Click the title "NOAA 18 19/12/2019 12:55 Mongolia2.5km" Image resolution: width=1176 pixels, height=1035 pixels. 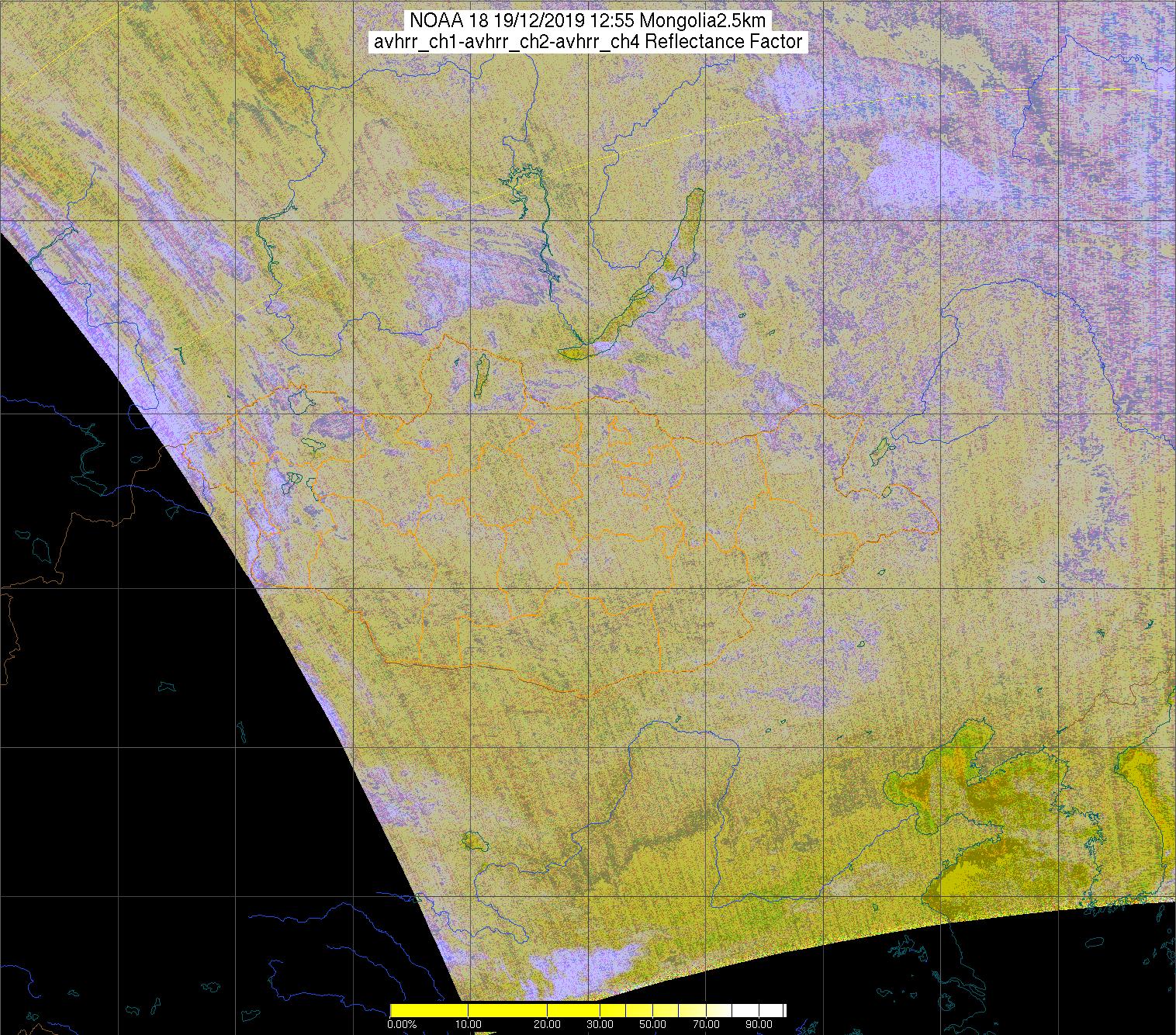coord(586,21)
